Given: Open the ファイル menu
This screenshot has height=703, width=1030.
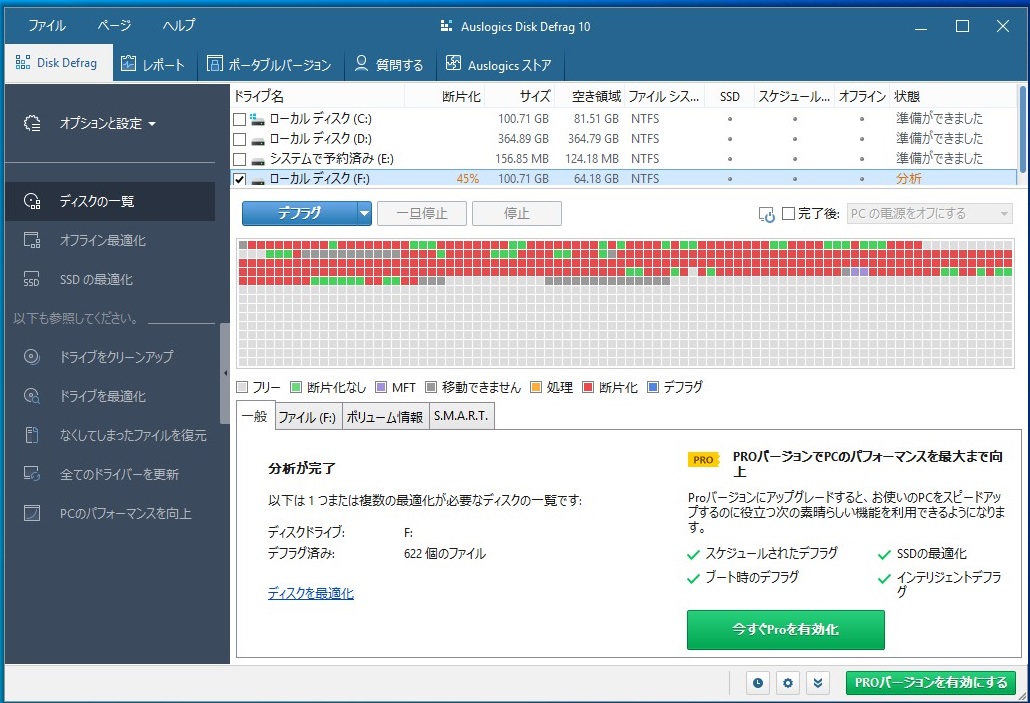Looking at the screenshot, I should (47, 26).
